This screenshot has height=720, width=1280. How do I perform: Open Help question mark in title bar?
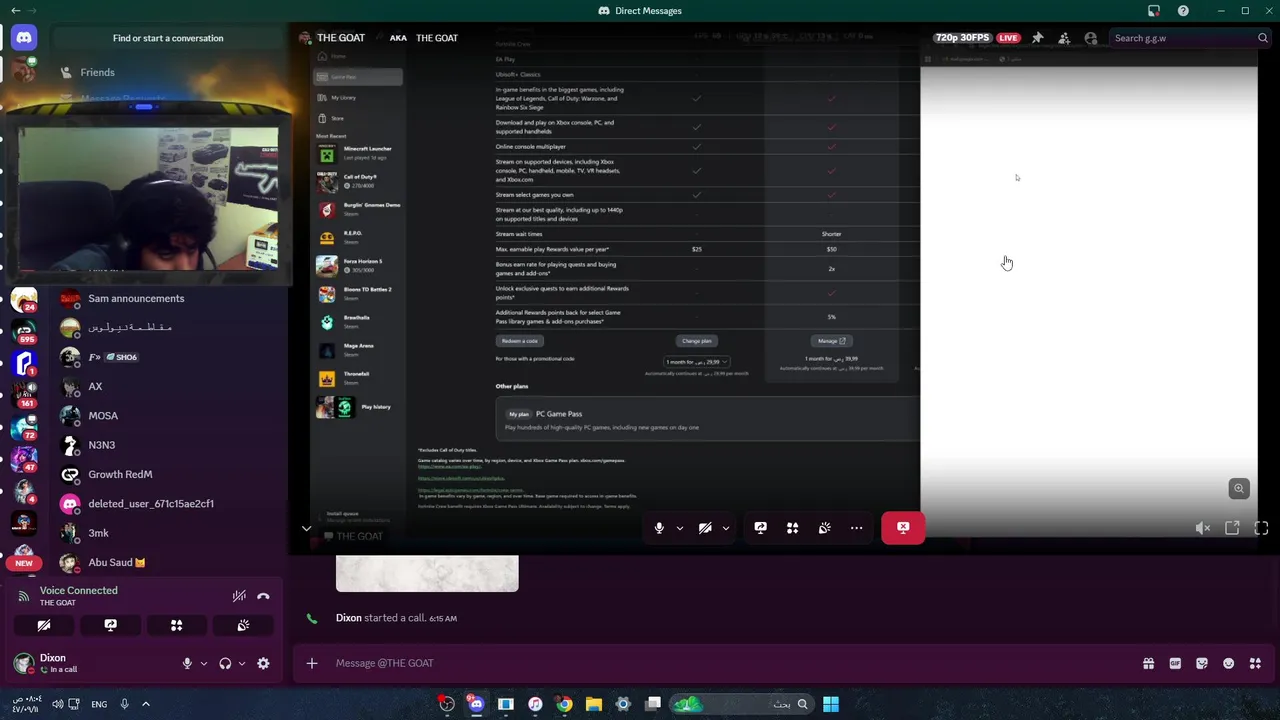point(1183,11)
